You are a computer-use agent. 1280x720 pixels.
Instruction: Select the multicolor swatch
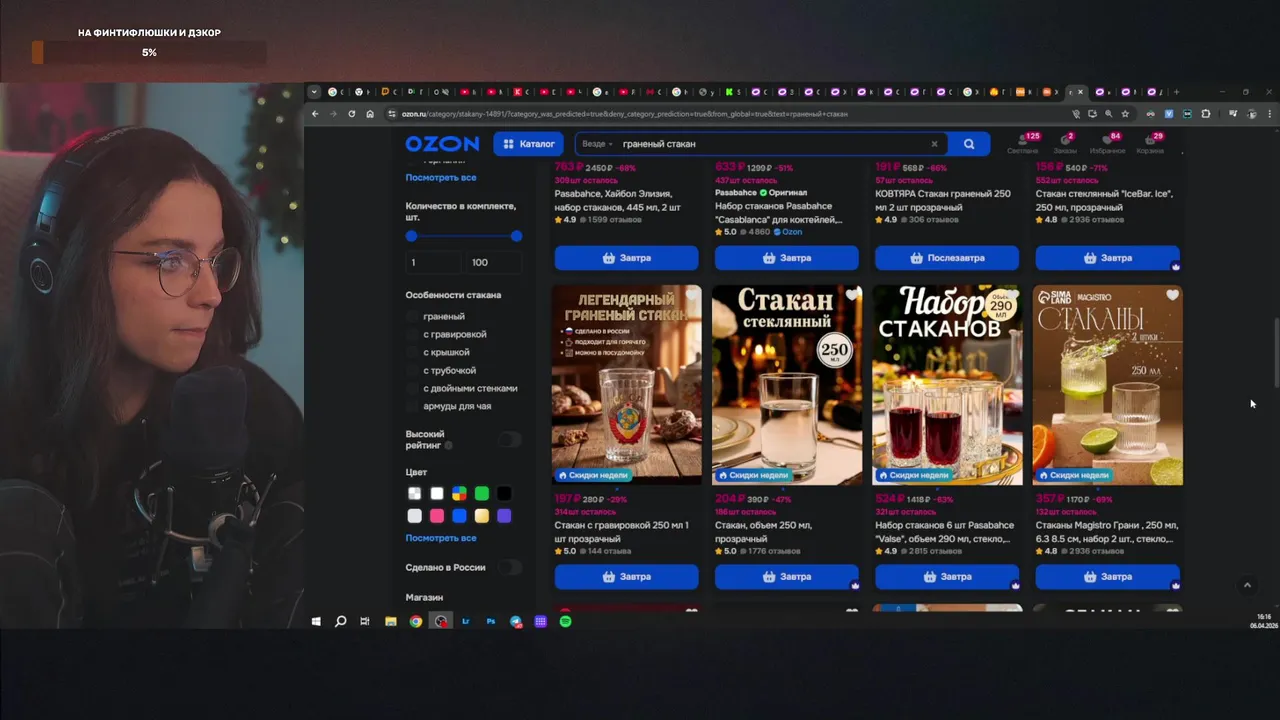coord(459,493)
